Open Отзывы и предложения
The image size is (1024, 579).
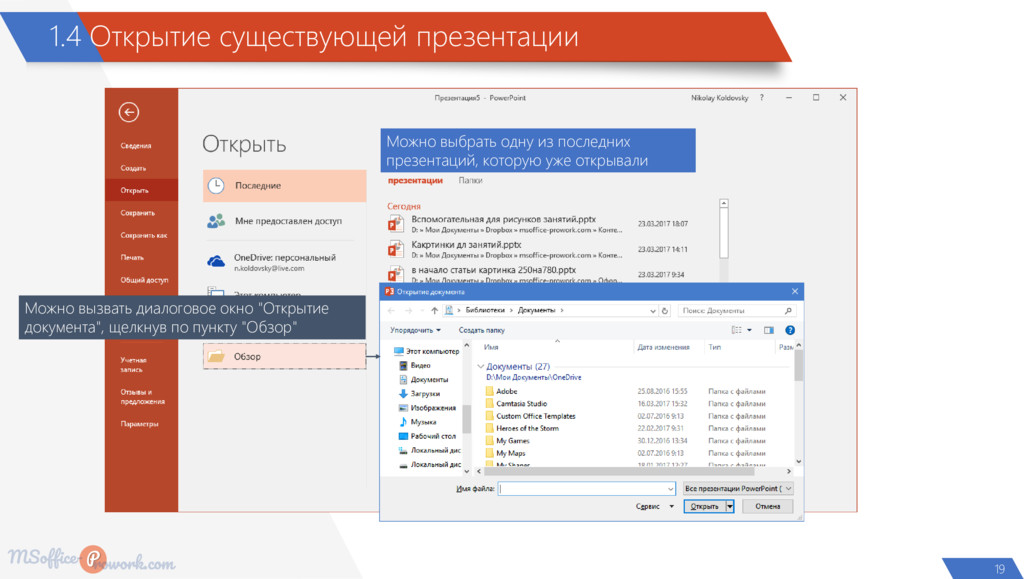[x=142, y=397]
